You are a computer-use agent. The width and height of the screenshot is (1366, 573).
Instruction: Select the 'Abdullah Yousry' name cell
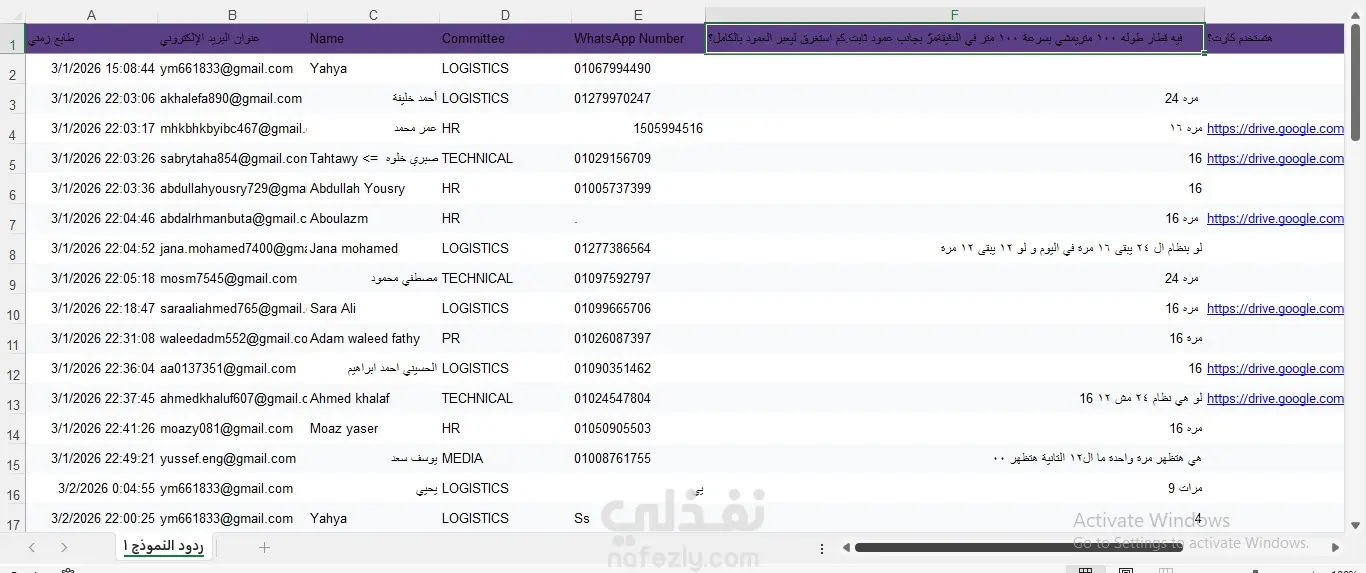point(373,188)
